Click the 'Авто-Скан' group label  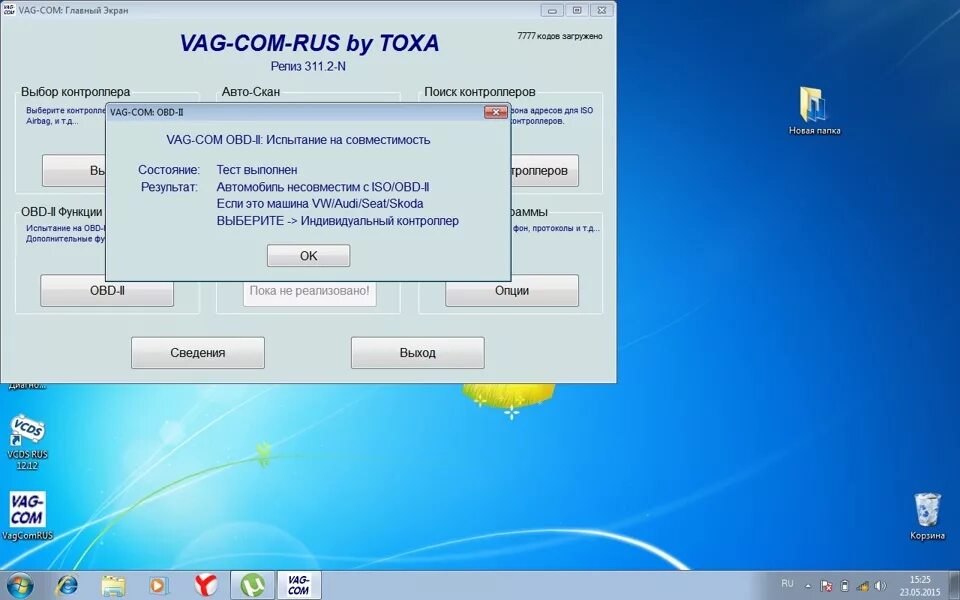click(x=250, y=92)
